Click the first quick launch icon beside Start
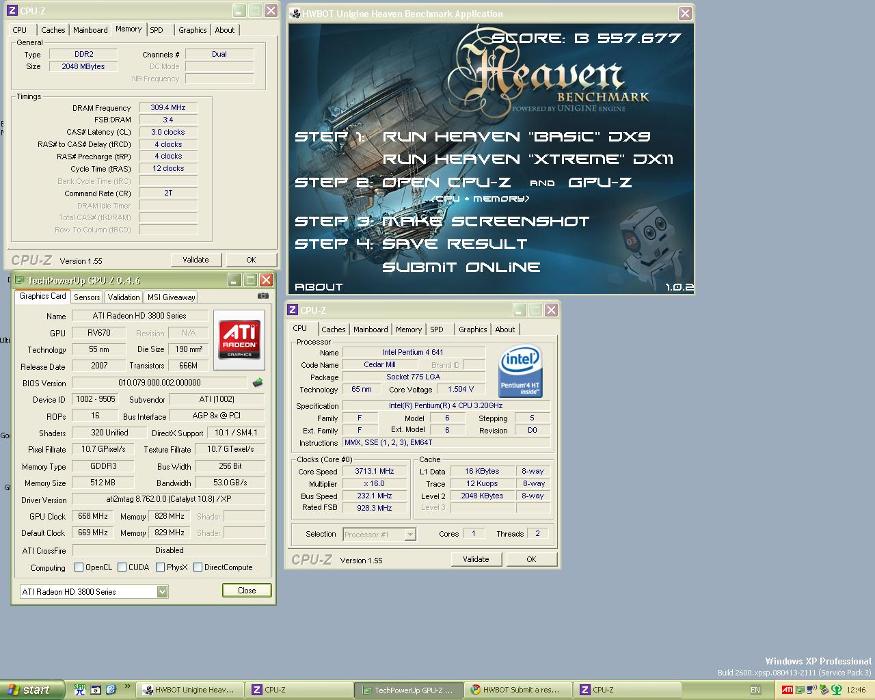875x700 pixels. tap(79, 690)
